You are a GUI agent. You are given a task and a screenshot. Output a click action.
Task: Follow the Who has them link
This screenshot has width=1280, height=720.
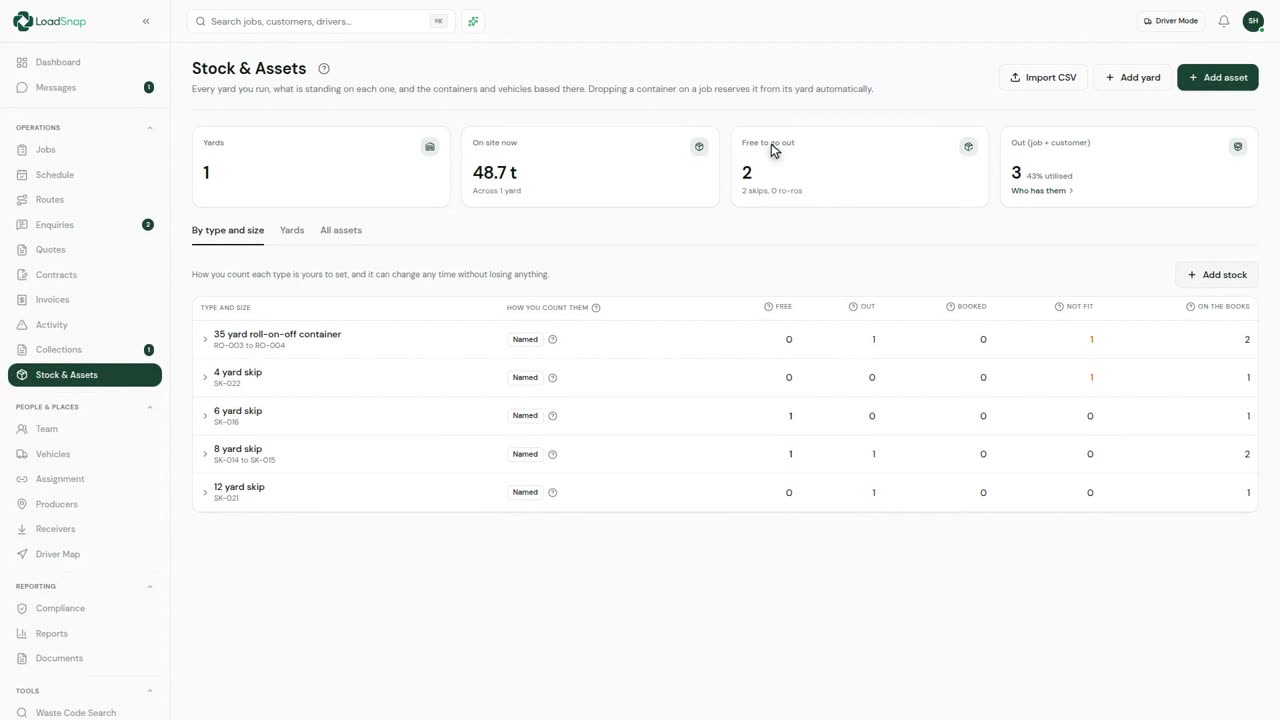1042,191
